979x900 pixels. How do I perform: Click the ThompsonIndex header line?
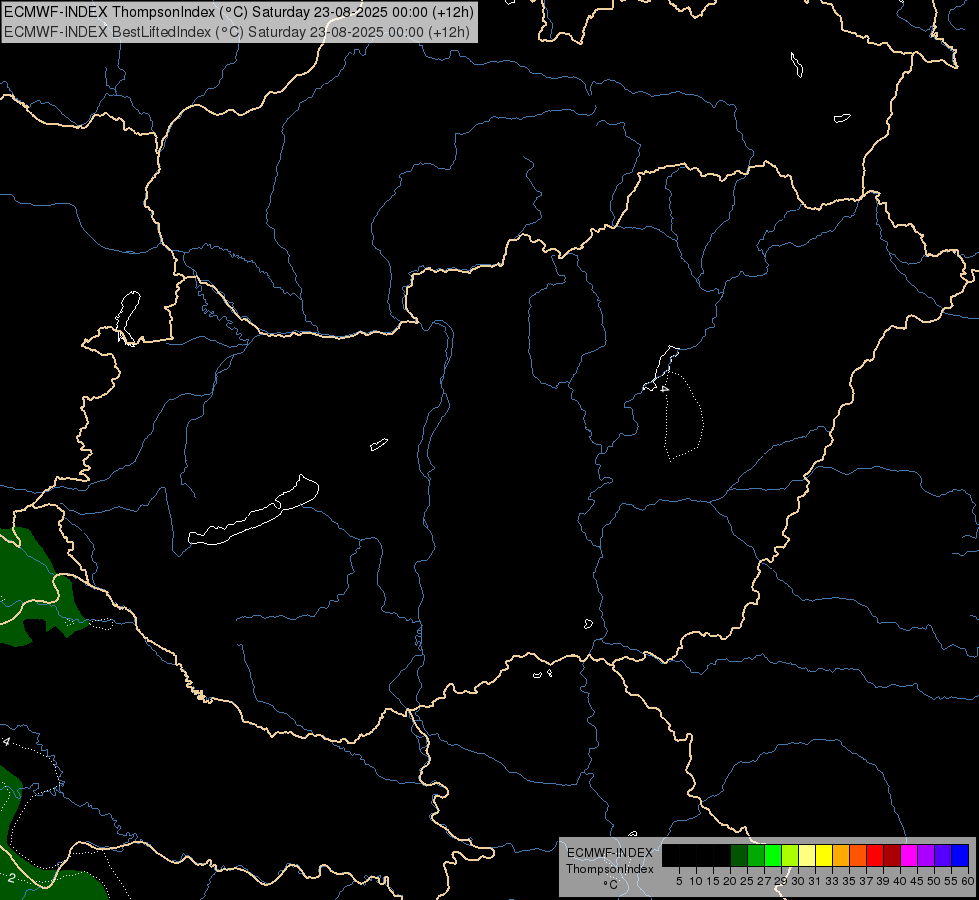pyautogui.click(x=239, y=12)
